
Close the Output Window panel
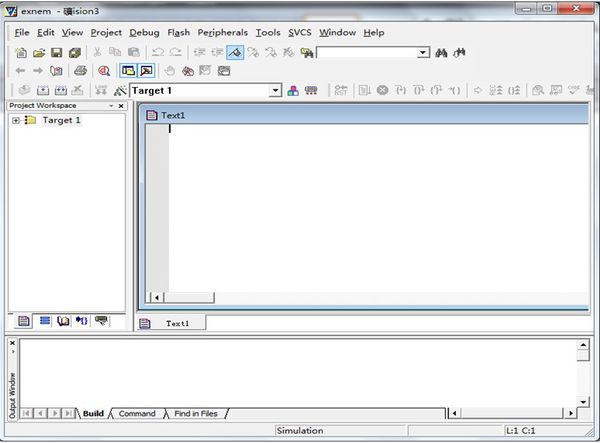click(12, 343)
